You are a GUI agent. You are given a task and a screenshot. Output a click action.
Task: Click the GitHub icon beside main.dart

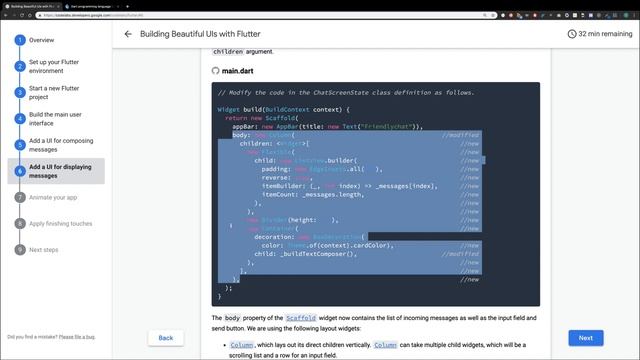[x=216, y=71]
